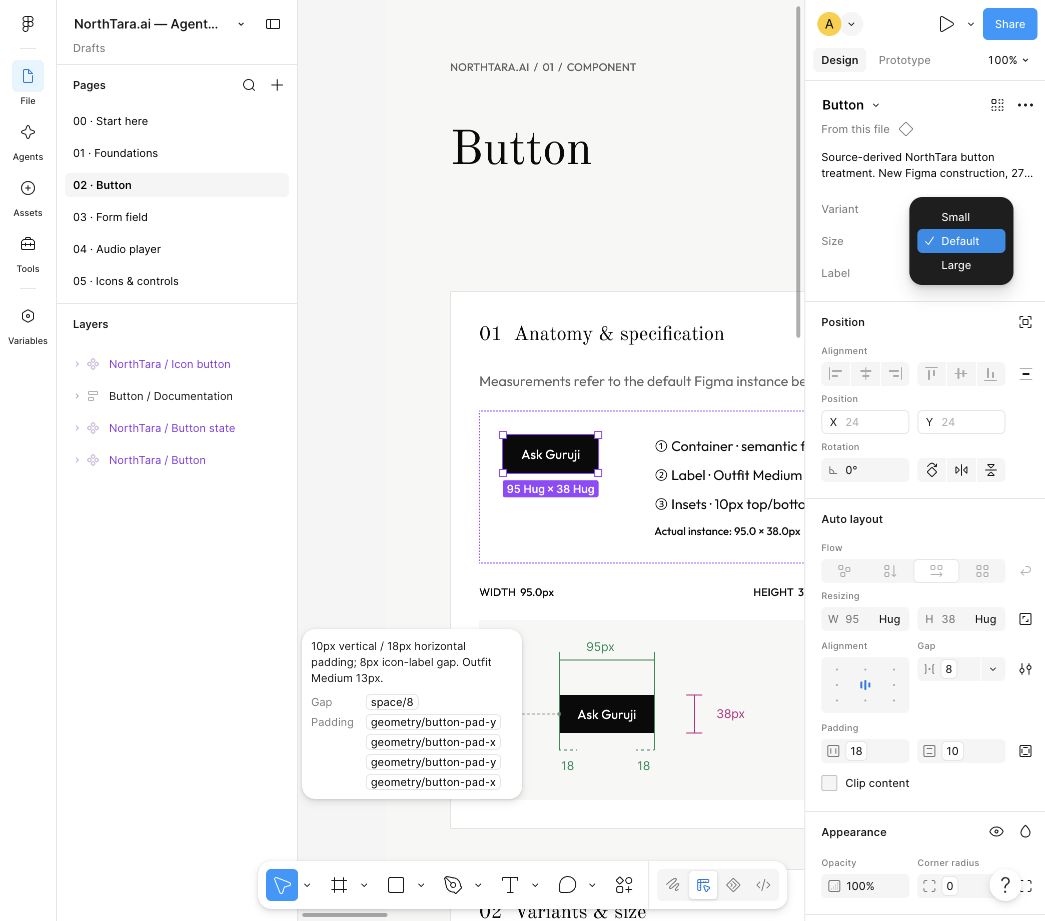Click the horizontal padding 18 field
The width and height of the screenshot is (1045, 921).
click(865, 751)
